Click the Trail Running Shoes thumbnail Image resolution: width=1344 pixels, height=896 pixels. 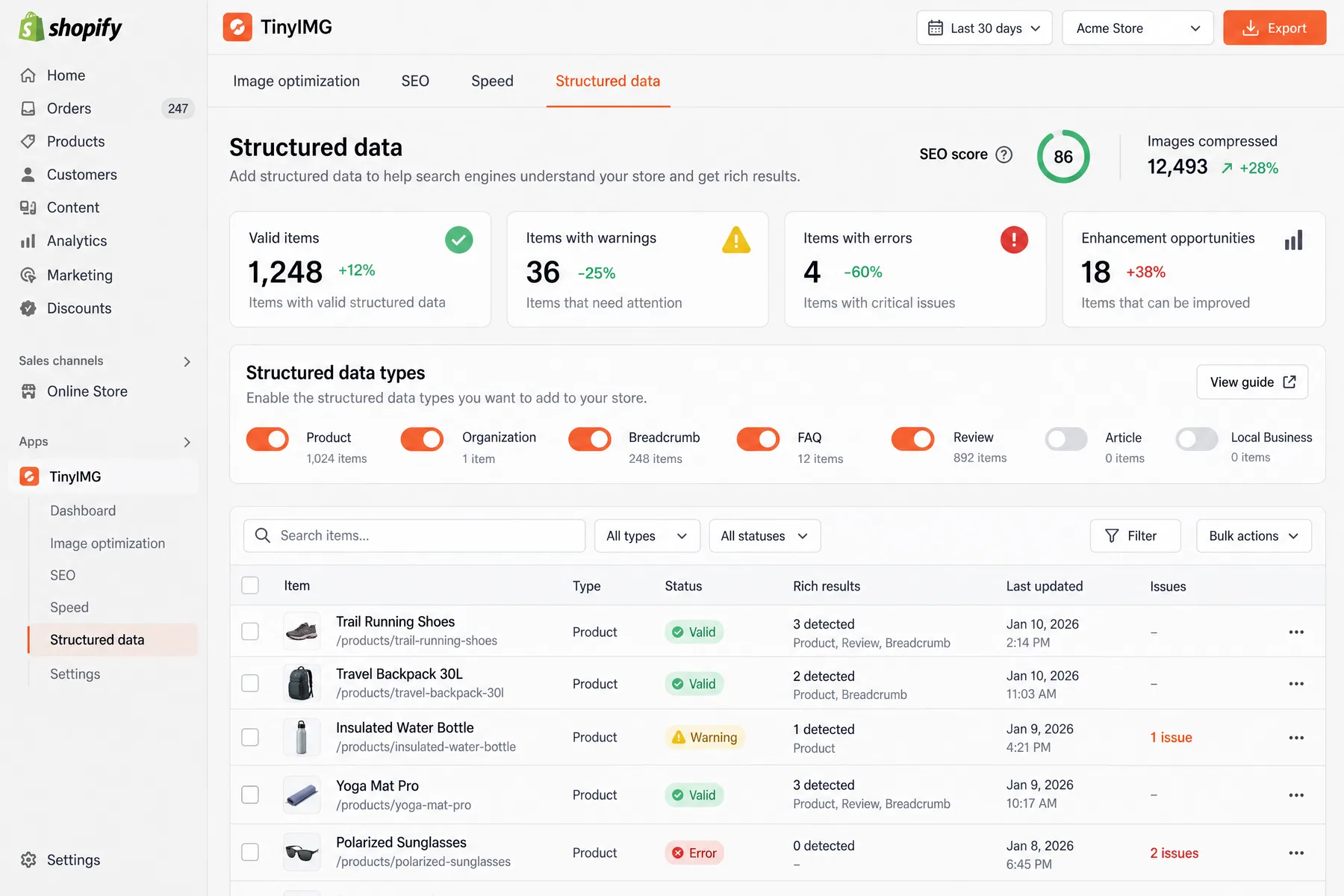tap(302, 632)
